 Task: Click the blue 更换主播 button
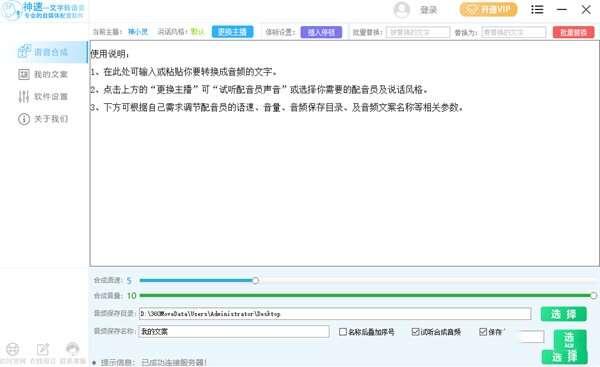click(233, 32)
